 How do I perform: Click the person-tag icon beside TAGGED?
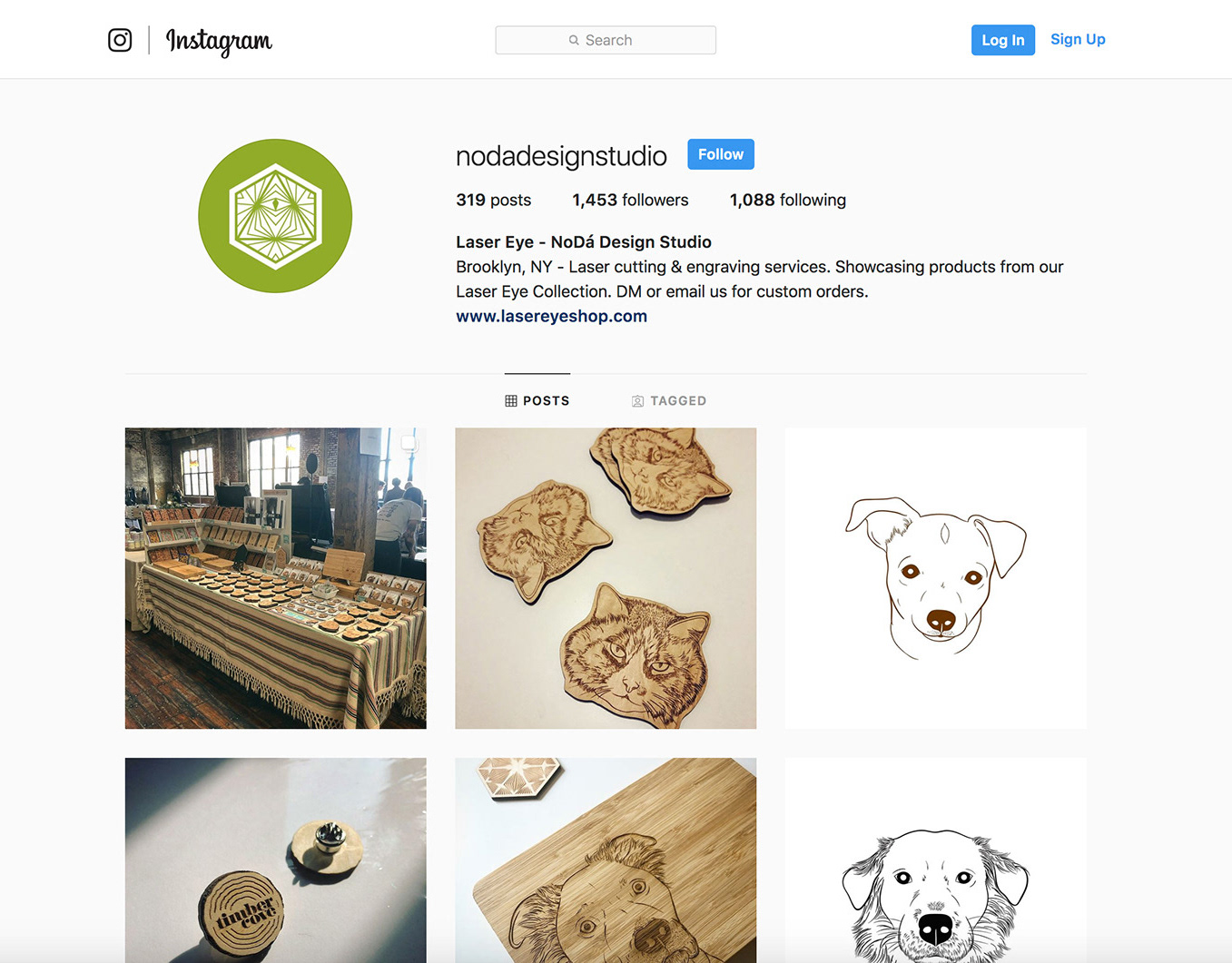(637, 400)
